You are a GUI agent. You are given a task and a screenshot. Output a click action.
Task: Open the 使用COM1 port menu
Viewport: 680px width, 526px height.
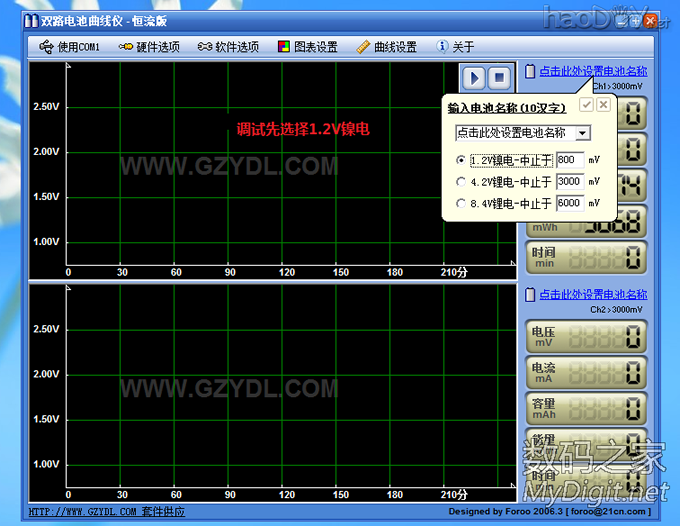tap(70, 47)
